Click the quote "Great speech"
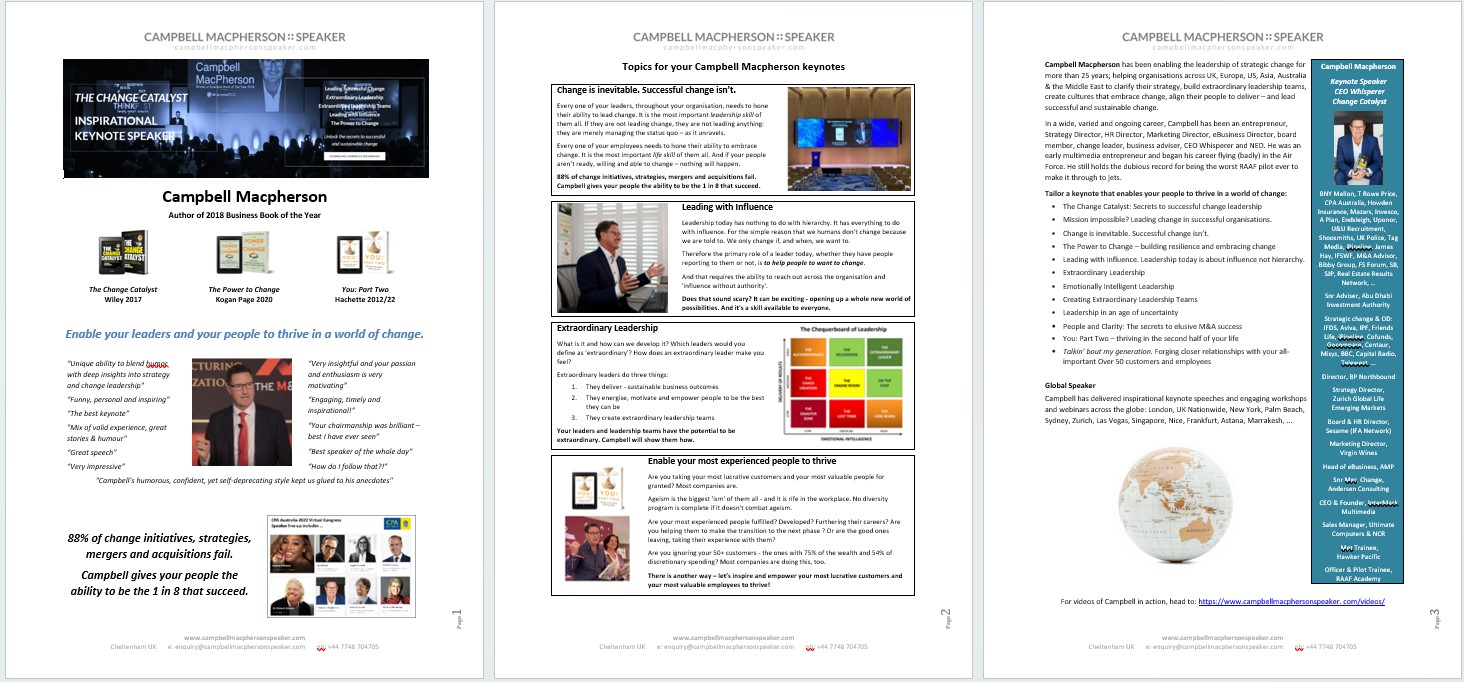Image resolution: width=1464 pixels, height=682 pixels. click(x=92, y=452)
